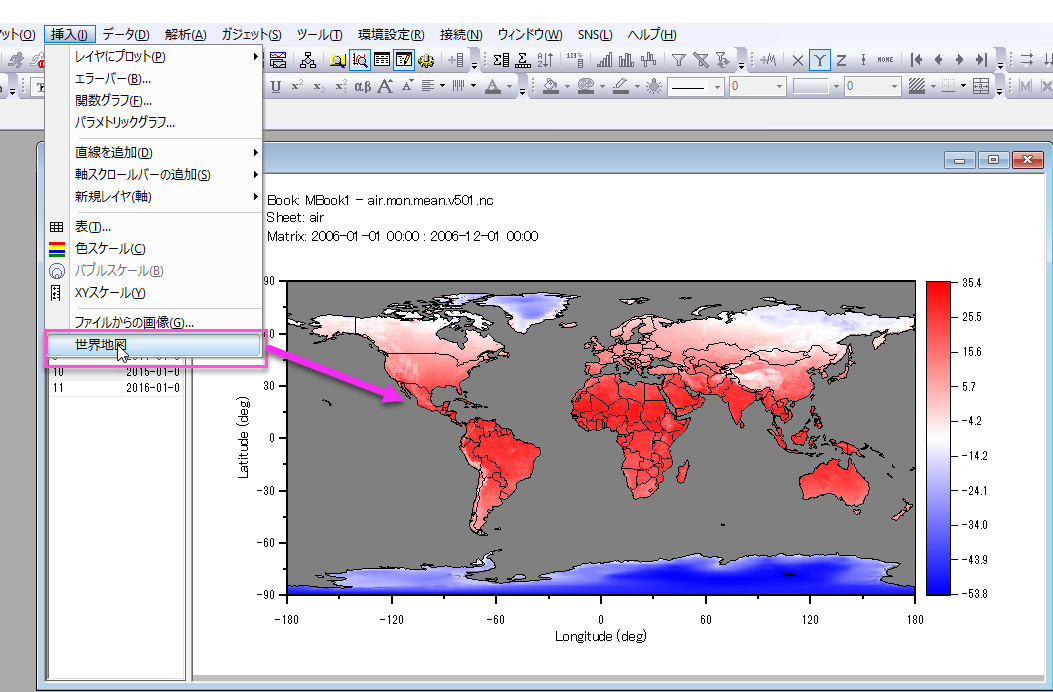Click the superscript x² icon
This screenshot has width=1053, height=692.
297,86
